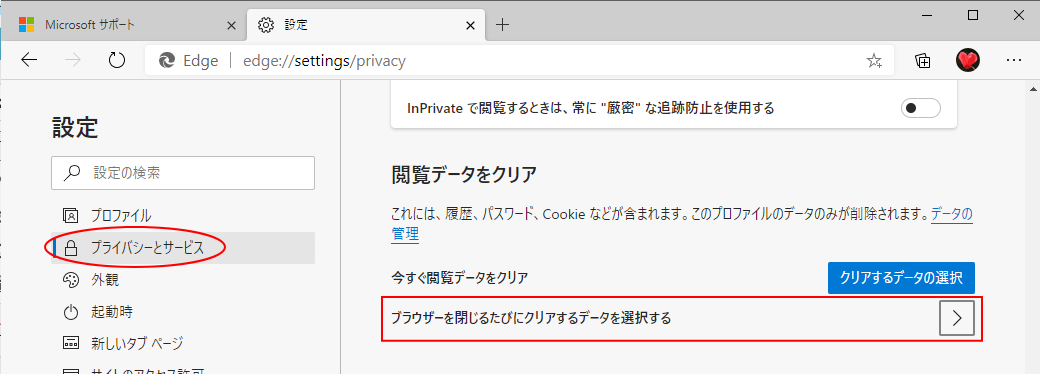Click the power icon next to 起動時

[70, 312]
